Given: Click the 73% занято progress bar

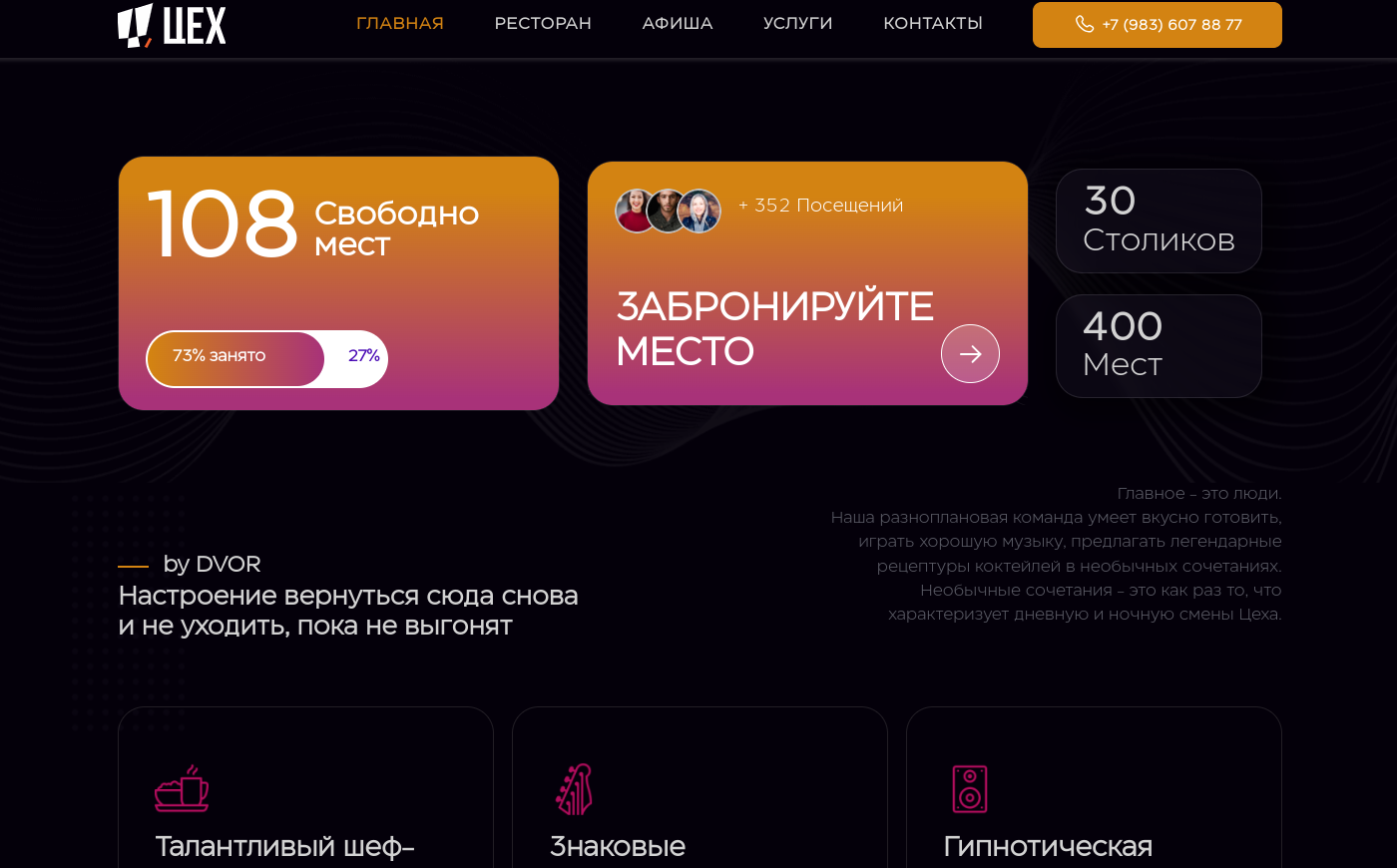Looking at the screenshot, I should pos(267,359).
